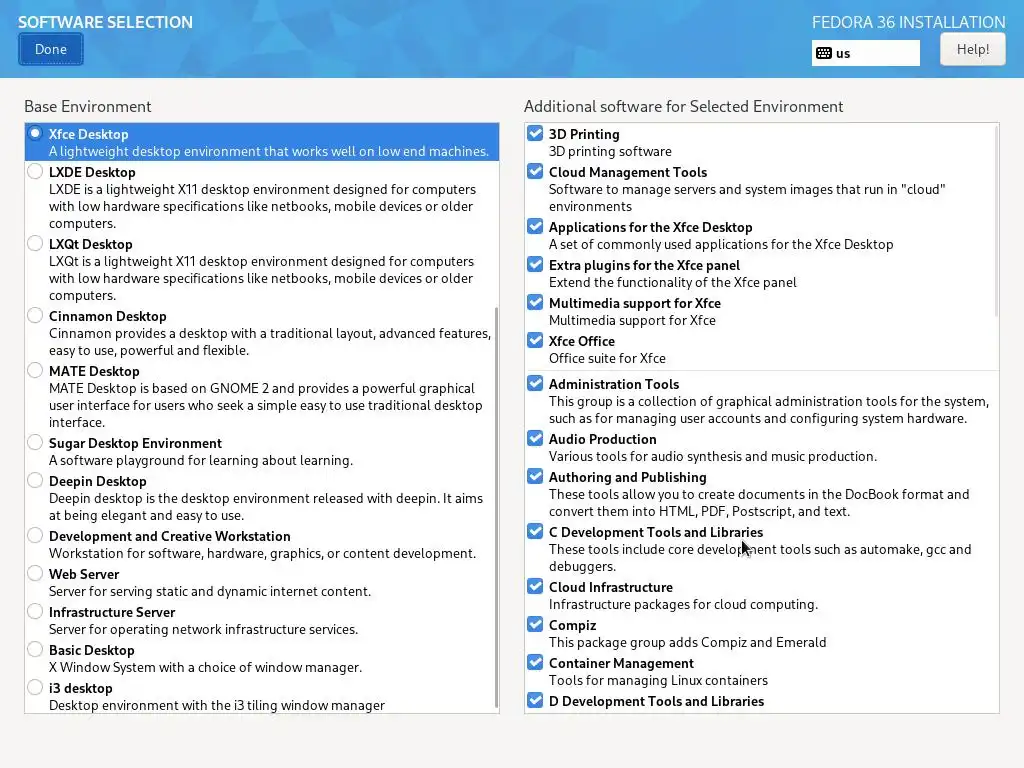
Task: Toggle Extra plugins for the Xfce panel
Action: (535, 264)
